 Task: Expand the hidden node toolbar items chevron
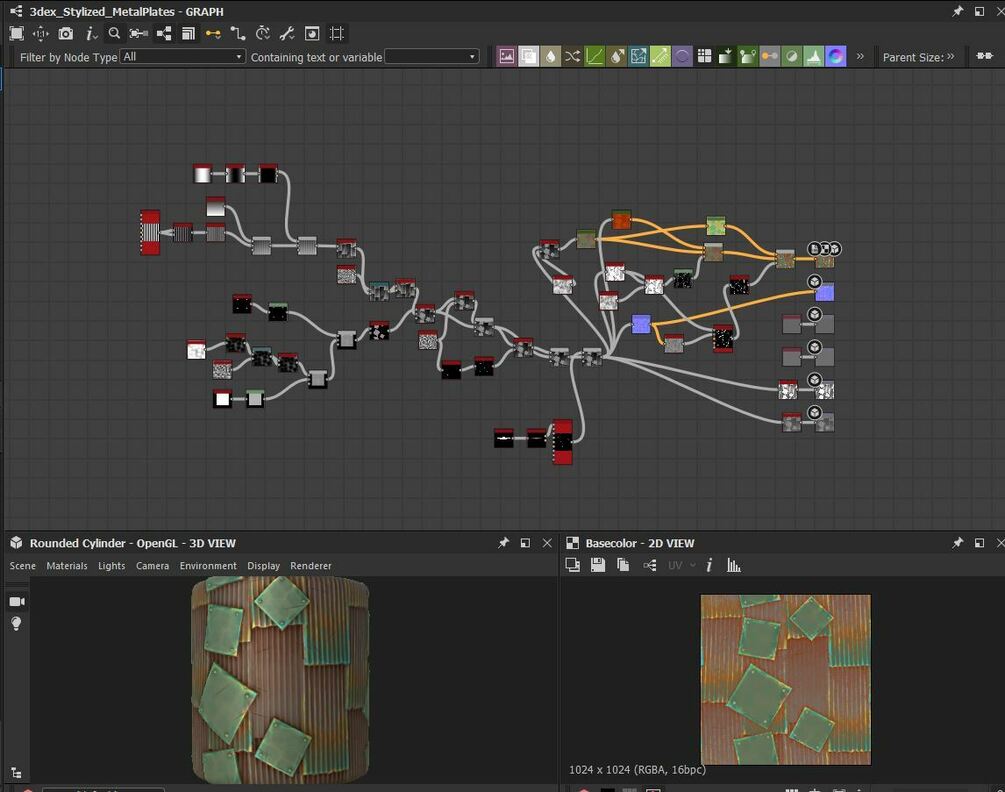[x=860, y=57]
